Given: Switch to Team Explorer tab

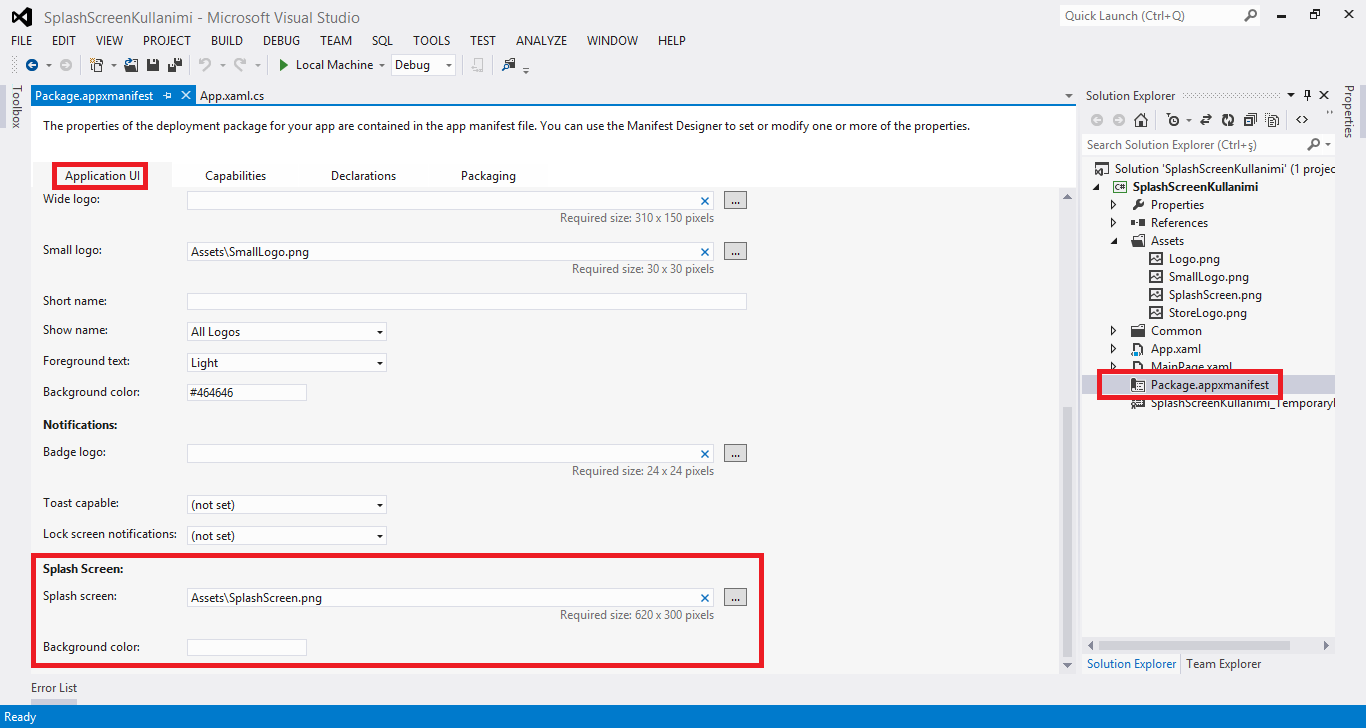Looking at the screenshot, I should pyautogui.click(x=1223, y=664).
